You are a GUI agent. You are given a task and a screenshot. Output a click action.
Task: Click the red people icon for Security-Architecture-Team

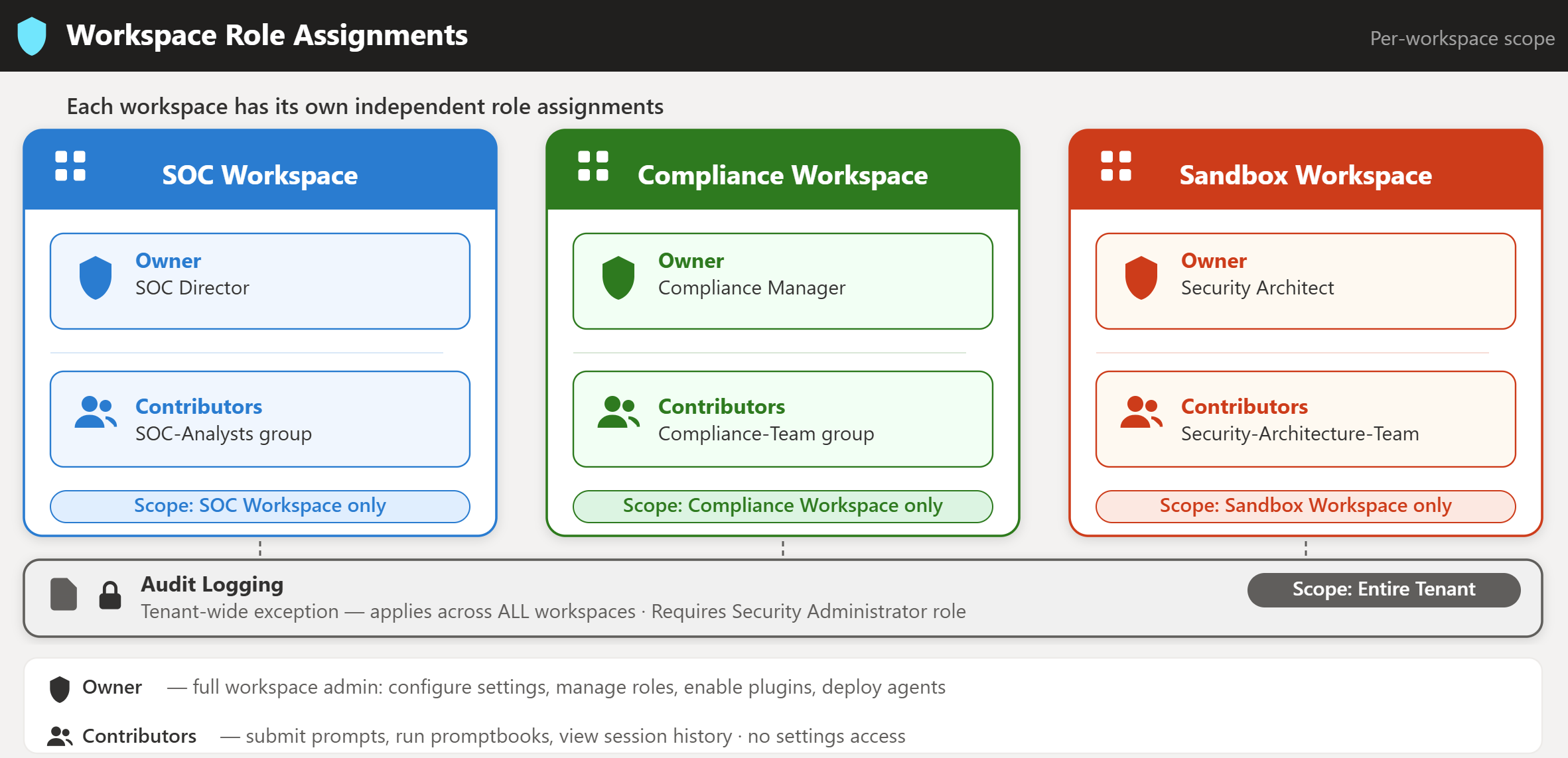pyautogui.click(x=1141, y=412)
